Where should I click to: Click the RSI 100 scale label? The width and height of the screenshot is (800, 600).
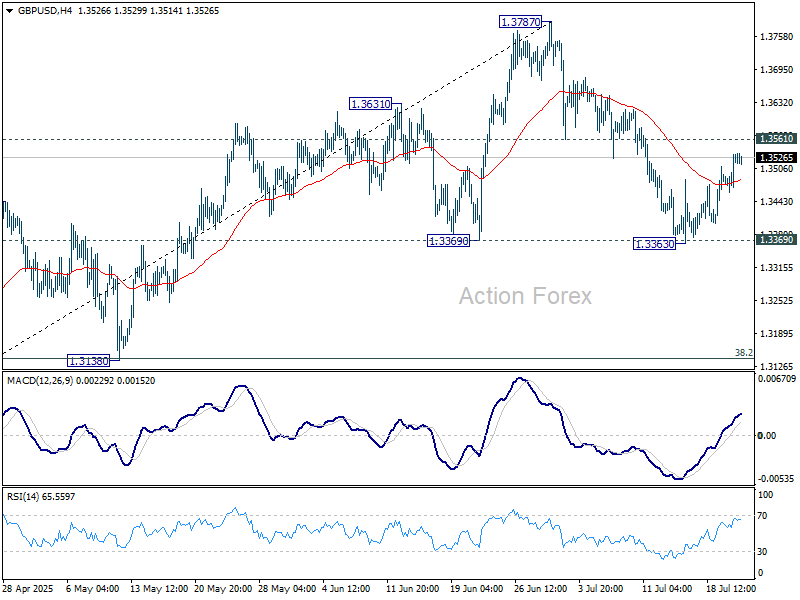765,495
